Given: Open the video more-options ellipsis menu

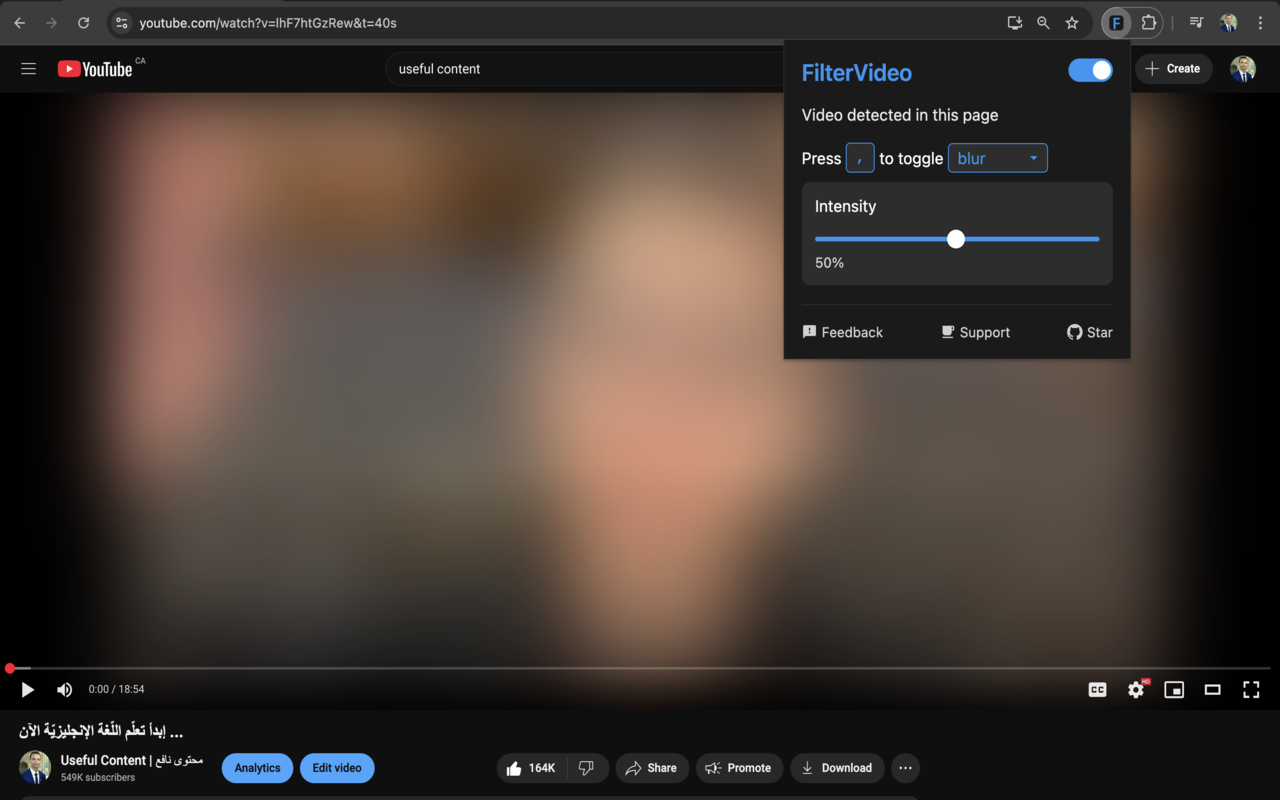Looking at the screenshot, I should [x=905, y=768].
